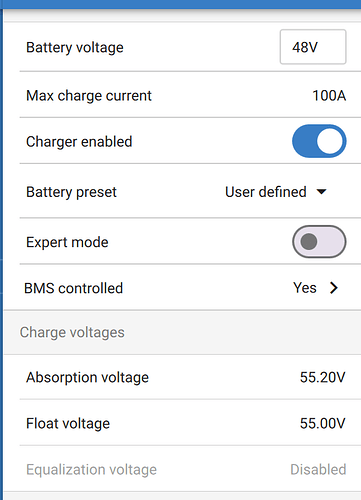Click the Battery preset label

click(x=71, y=192)
